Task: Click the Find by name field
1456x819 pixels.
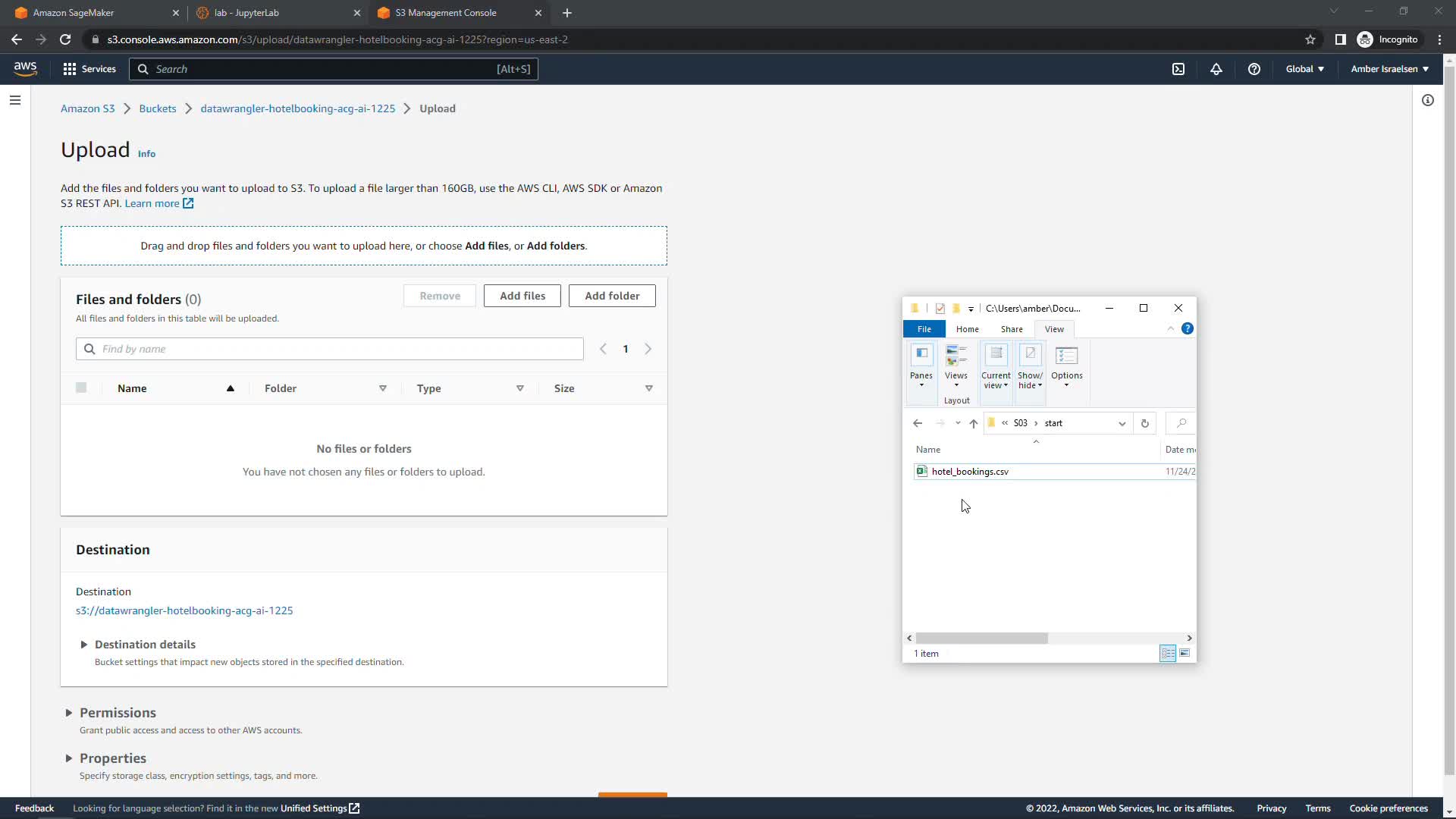Action: pos(330,349)
